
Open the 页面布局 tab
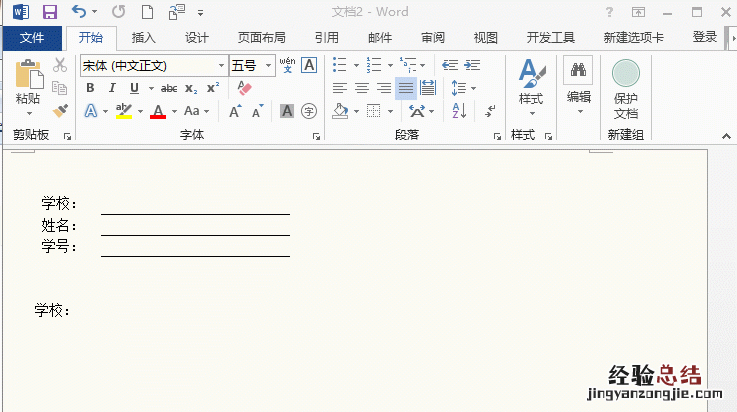click(x=261, y=38)
